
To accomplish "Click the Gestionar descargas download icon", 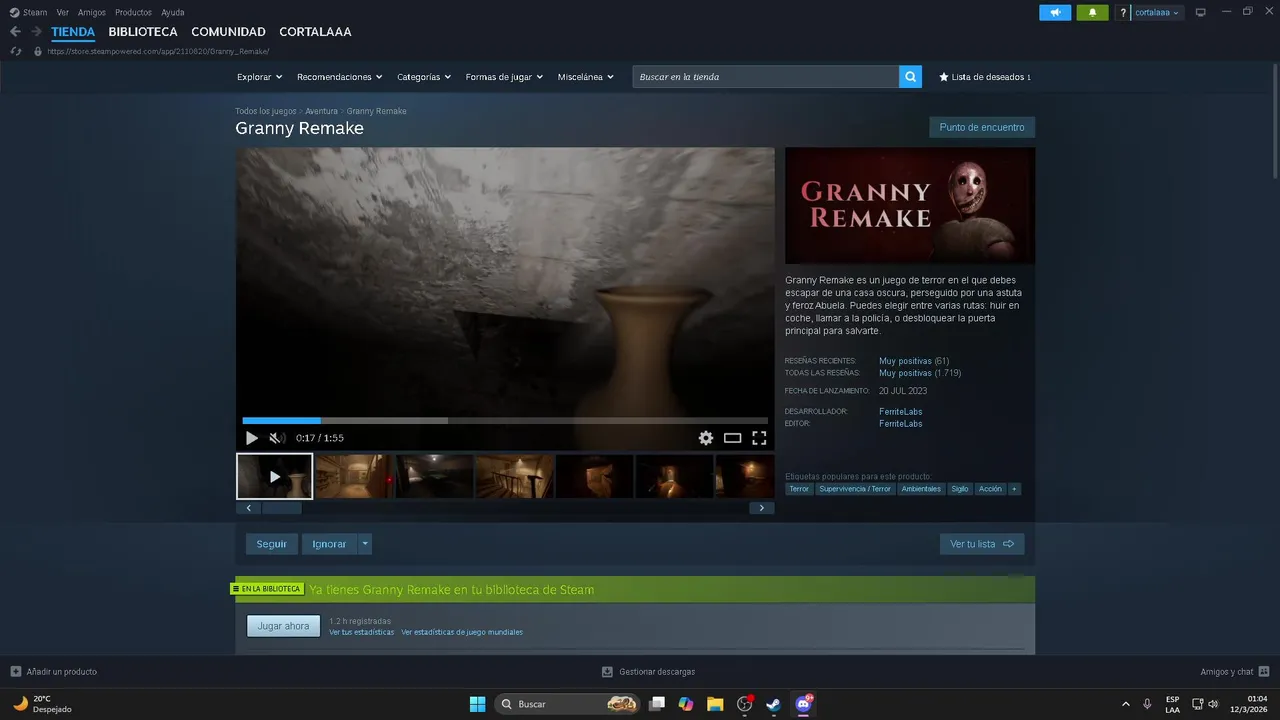I will coord(607,672).
